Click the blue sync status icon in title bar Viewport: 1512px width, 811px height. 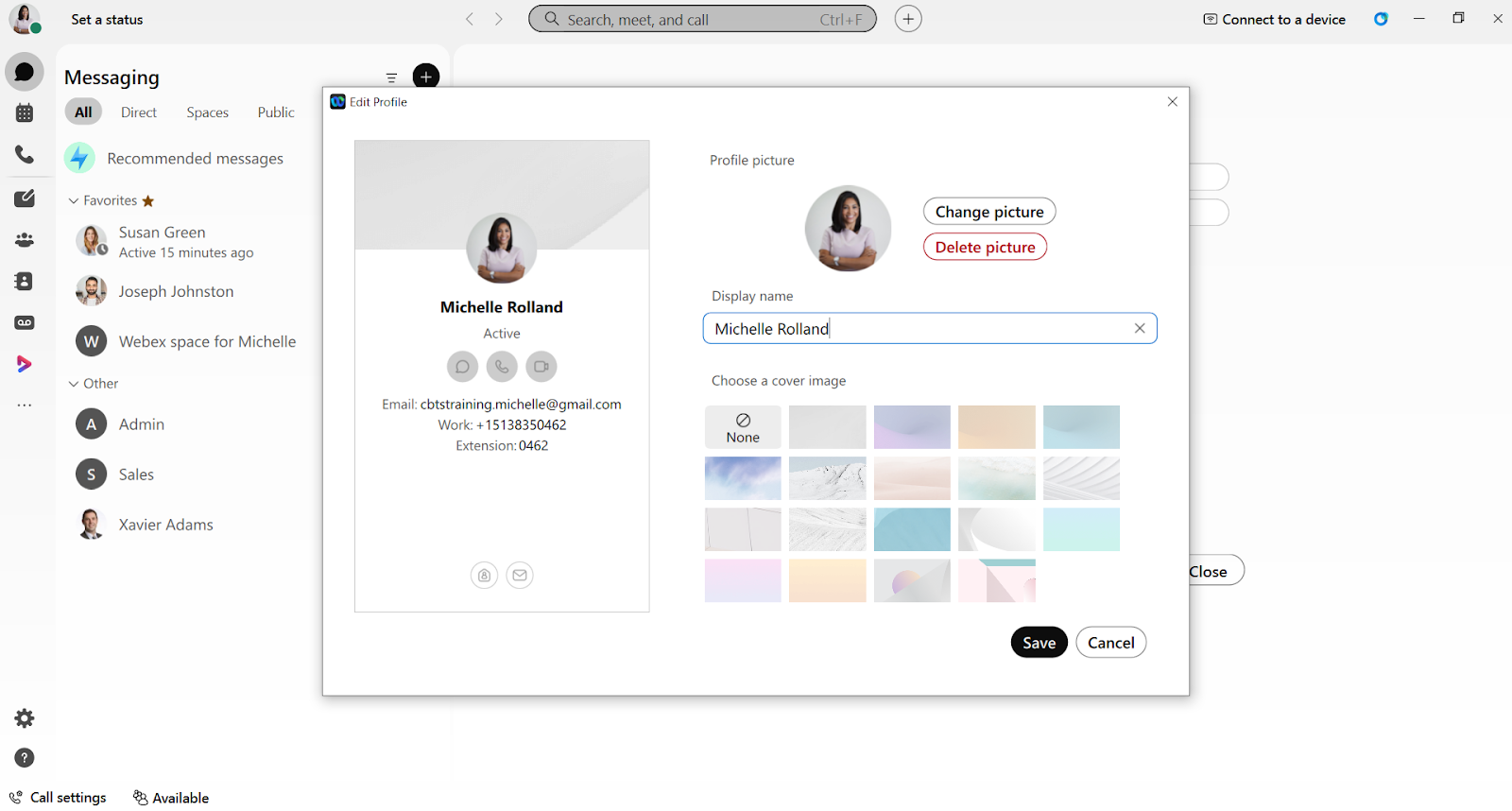point(1381,19)
